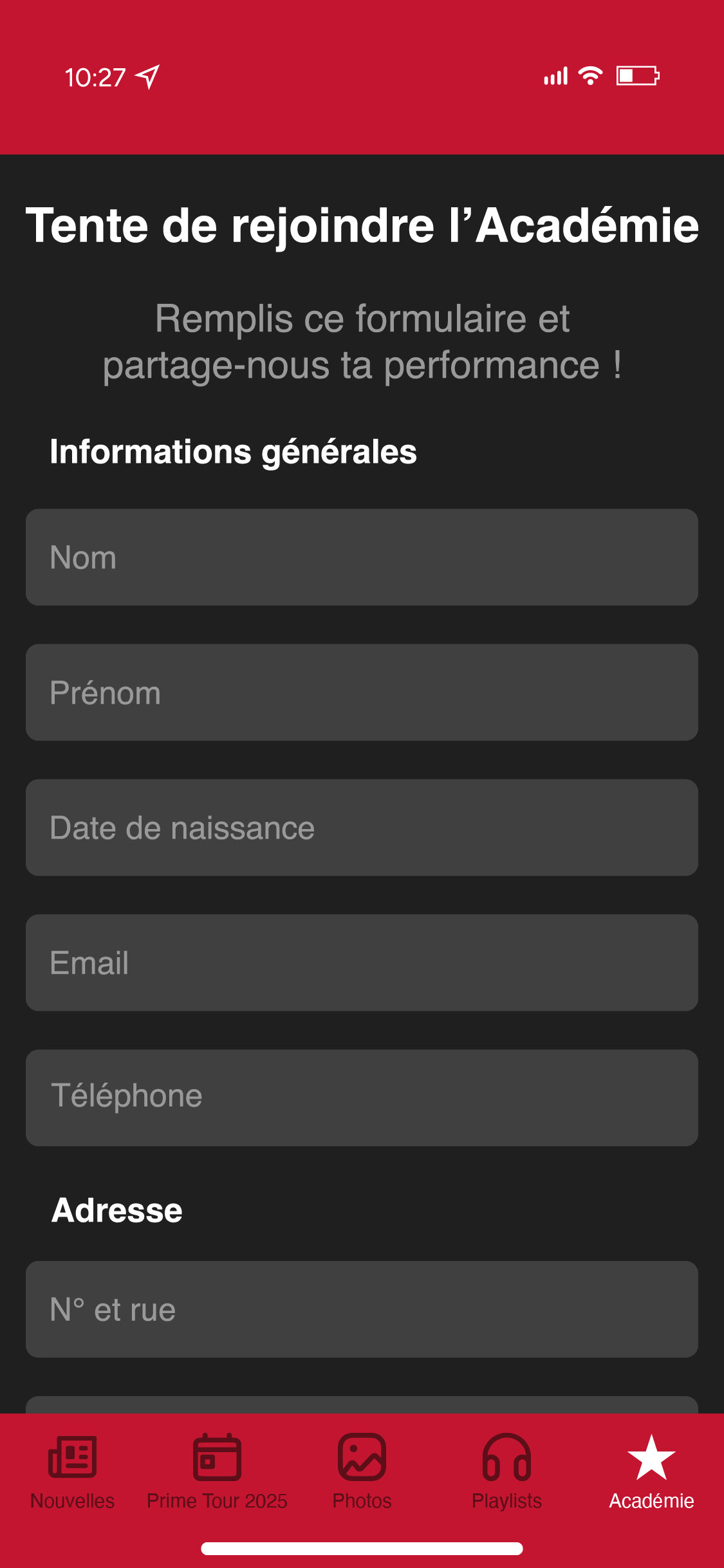Tap the headphones icon for Playlists
Viewport: 724px width, 1568px height.
pyautogui.click(x=506, y=1457)
